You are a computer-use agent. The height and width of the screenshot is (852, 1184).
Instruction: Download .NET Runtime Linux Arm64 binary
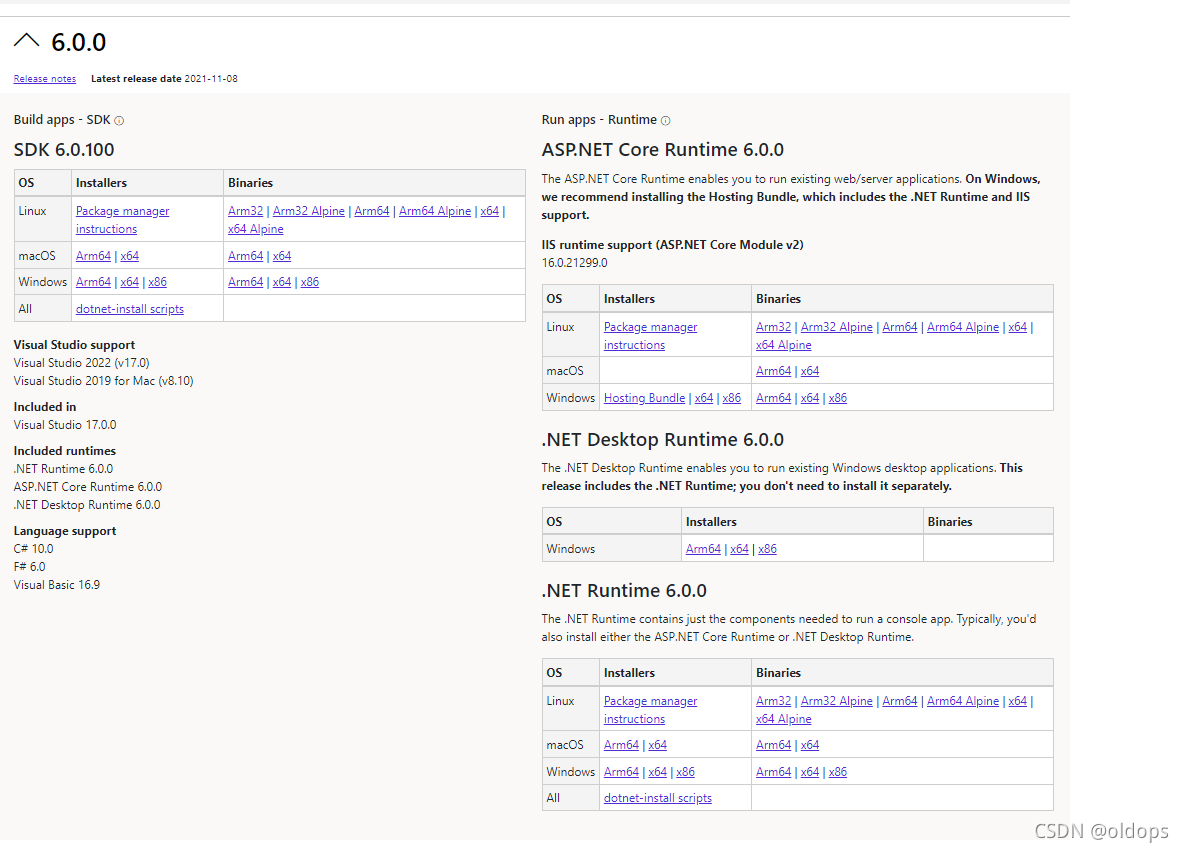pyautogui.click(x=899, y=701)
